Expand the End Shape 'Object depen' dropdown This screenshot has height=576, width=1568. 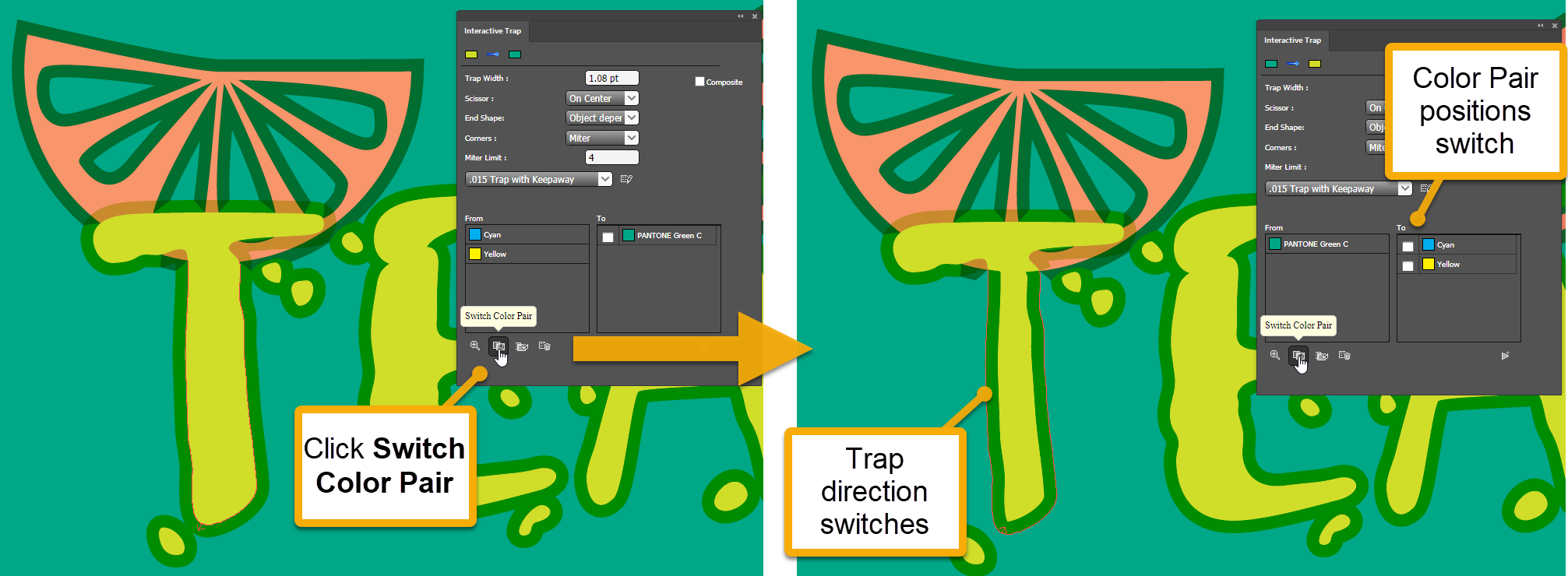pos(602,118)
